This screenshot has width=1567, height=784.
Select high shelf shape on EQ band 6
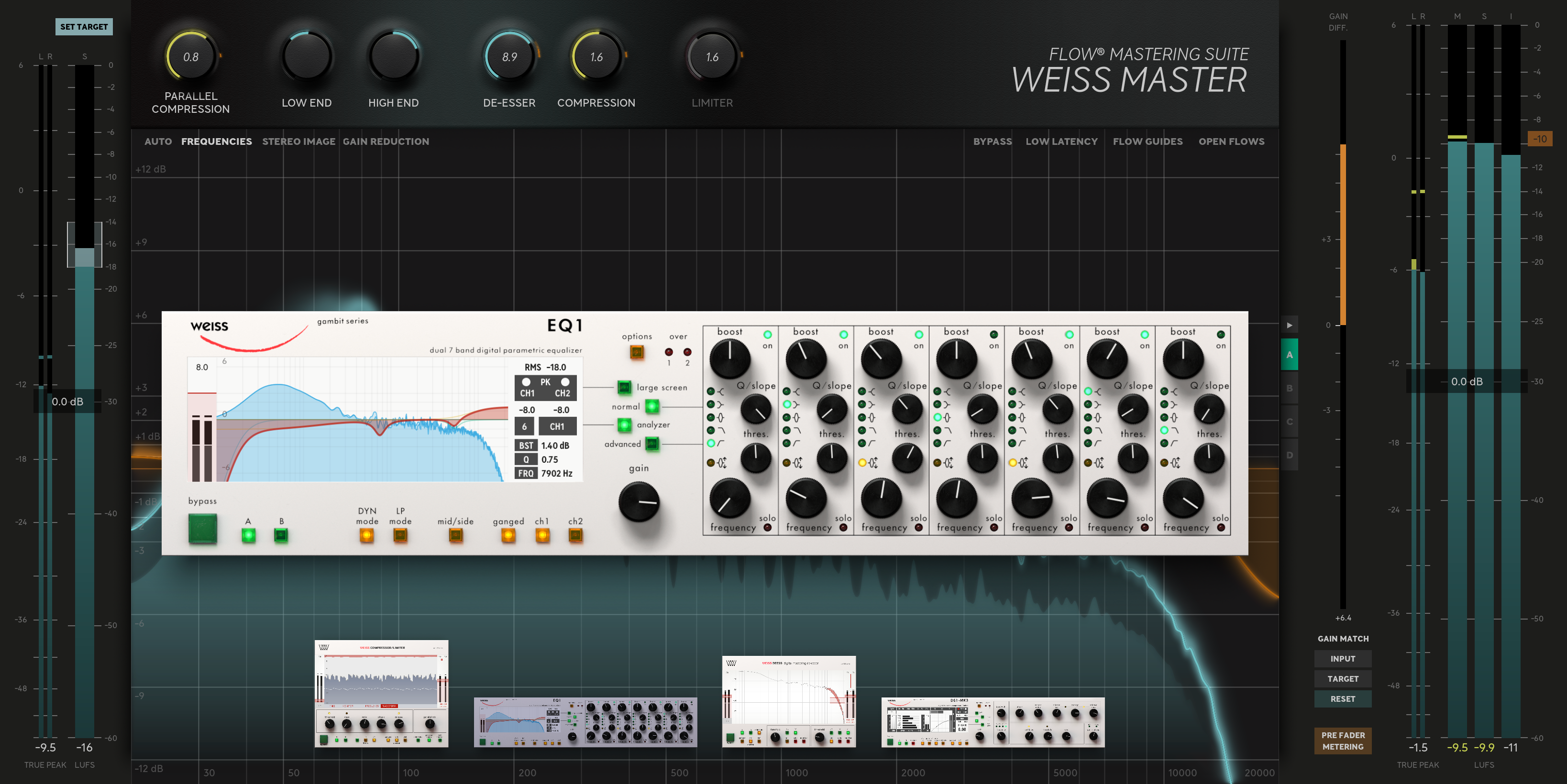pyautogui.click(x=1088, y=392)
